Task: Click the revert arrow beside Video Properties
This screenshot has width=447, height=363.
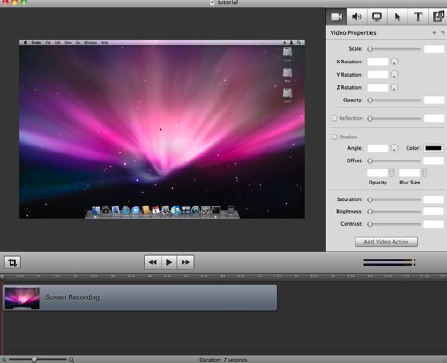Action: point(443,33)
